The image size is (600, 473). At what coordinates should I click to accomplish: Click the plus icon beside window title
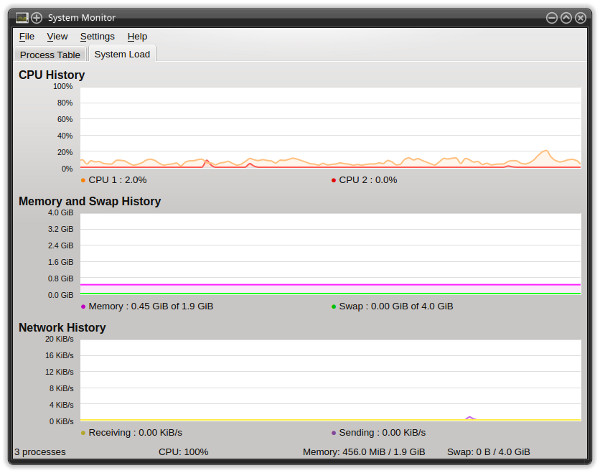(36, 18)
